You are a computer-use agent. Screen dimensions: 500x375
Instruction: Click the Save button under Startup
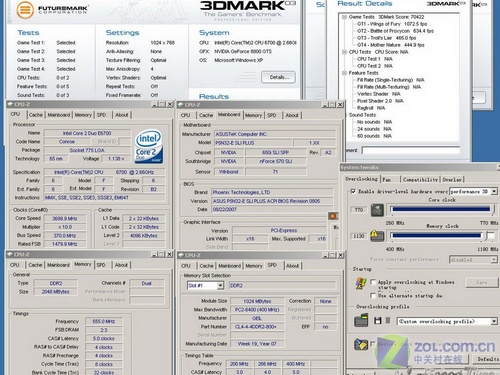coord(481,282)
